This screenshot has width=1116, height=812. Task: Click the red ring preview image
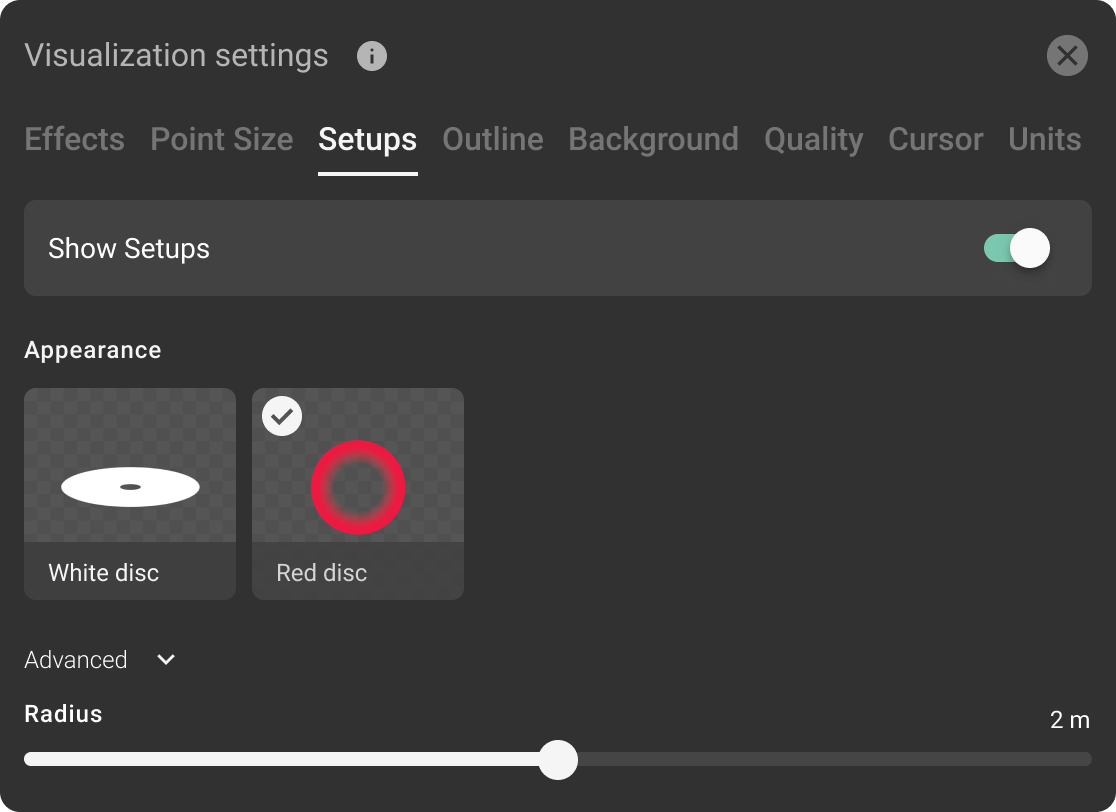click(x=358, y=487)
